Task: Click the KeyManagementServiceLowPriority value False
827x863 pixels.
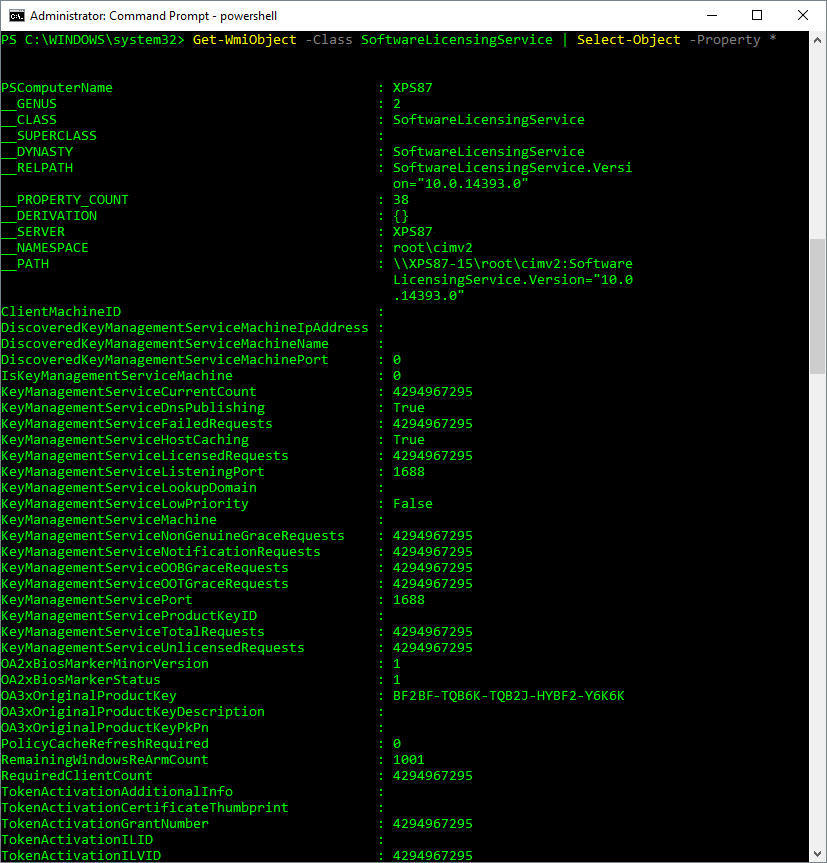Action: coord(413,503)
